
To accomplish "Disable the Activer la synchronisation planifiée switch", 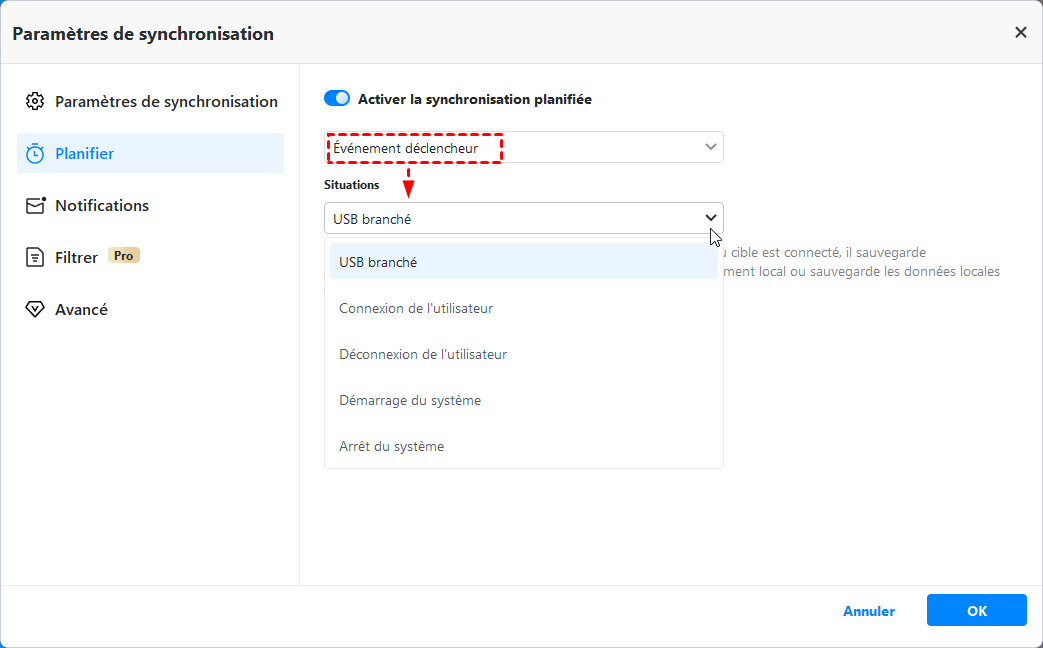I will coord(337,99).
